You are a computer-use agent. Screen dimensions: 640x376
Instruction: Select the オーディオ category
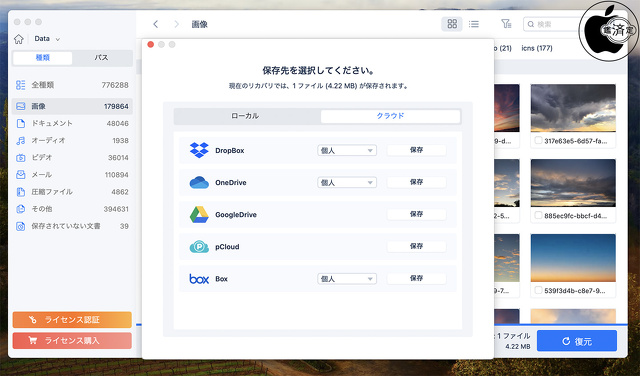pyautogui.click(x=72, y=140)
